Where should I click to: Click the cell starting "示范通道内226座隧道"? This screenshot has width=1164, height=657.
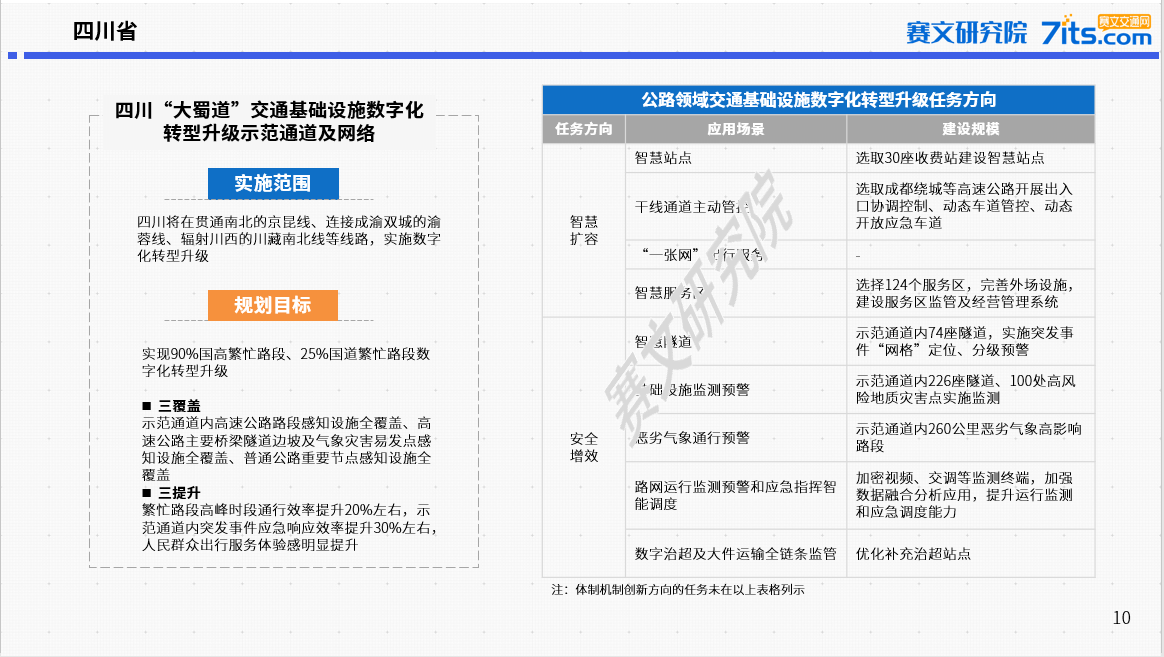pos(970,390)
